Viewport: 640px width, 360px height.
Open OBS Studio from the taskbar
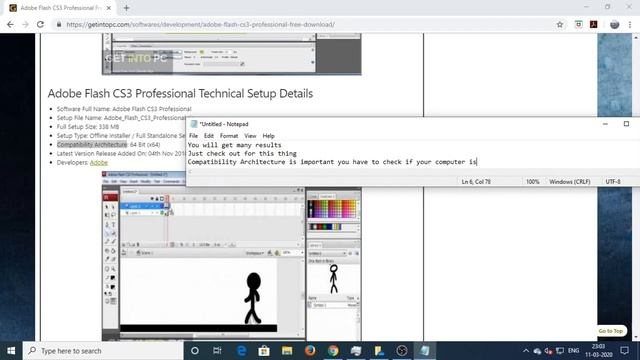(x=402, y=351)
